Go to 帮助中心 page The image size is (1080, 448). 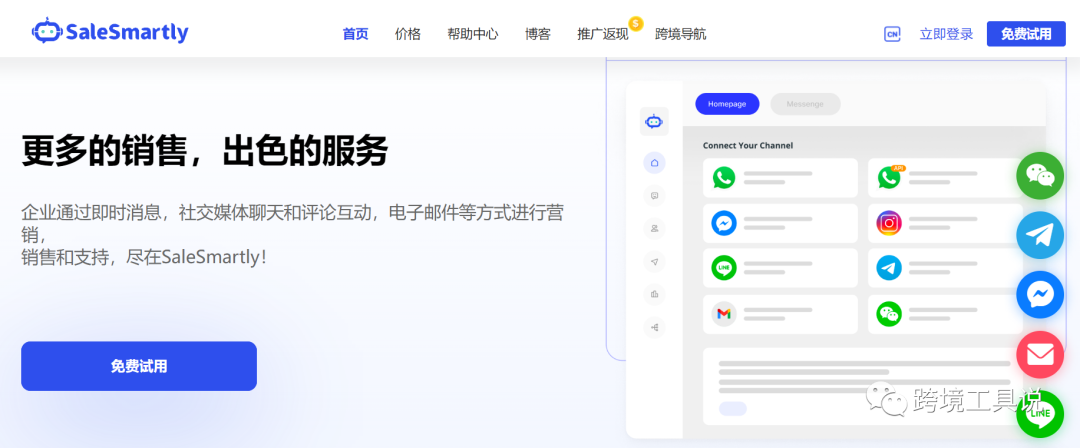pyautogui.click(x=472, y=34)
